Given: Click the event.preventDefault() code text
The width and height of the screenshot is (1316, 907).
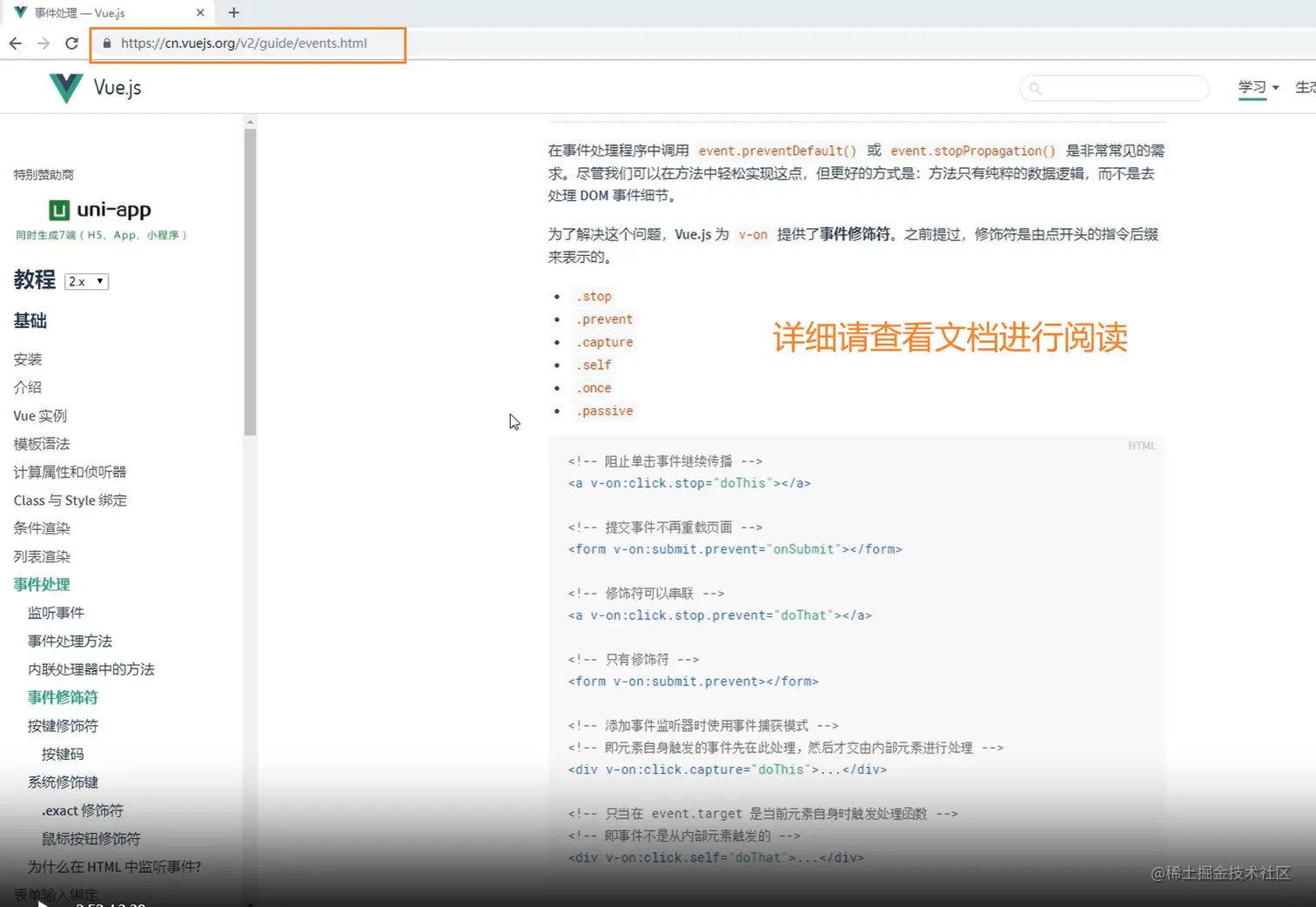Looking at the screenshot, I should point(777,151).
